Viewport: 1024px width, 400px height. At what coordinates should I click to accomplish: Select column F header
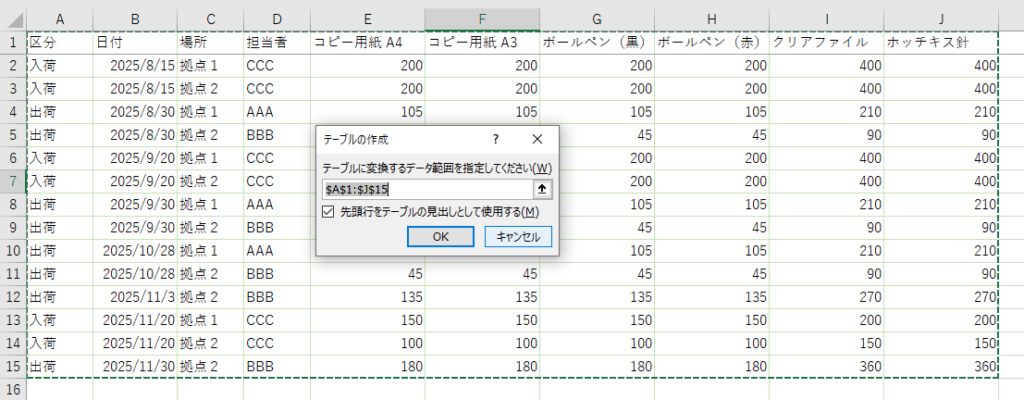coord(482,20)
